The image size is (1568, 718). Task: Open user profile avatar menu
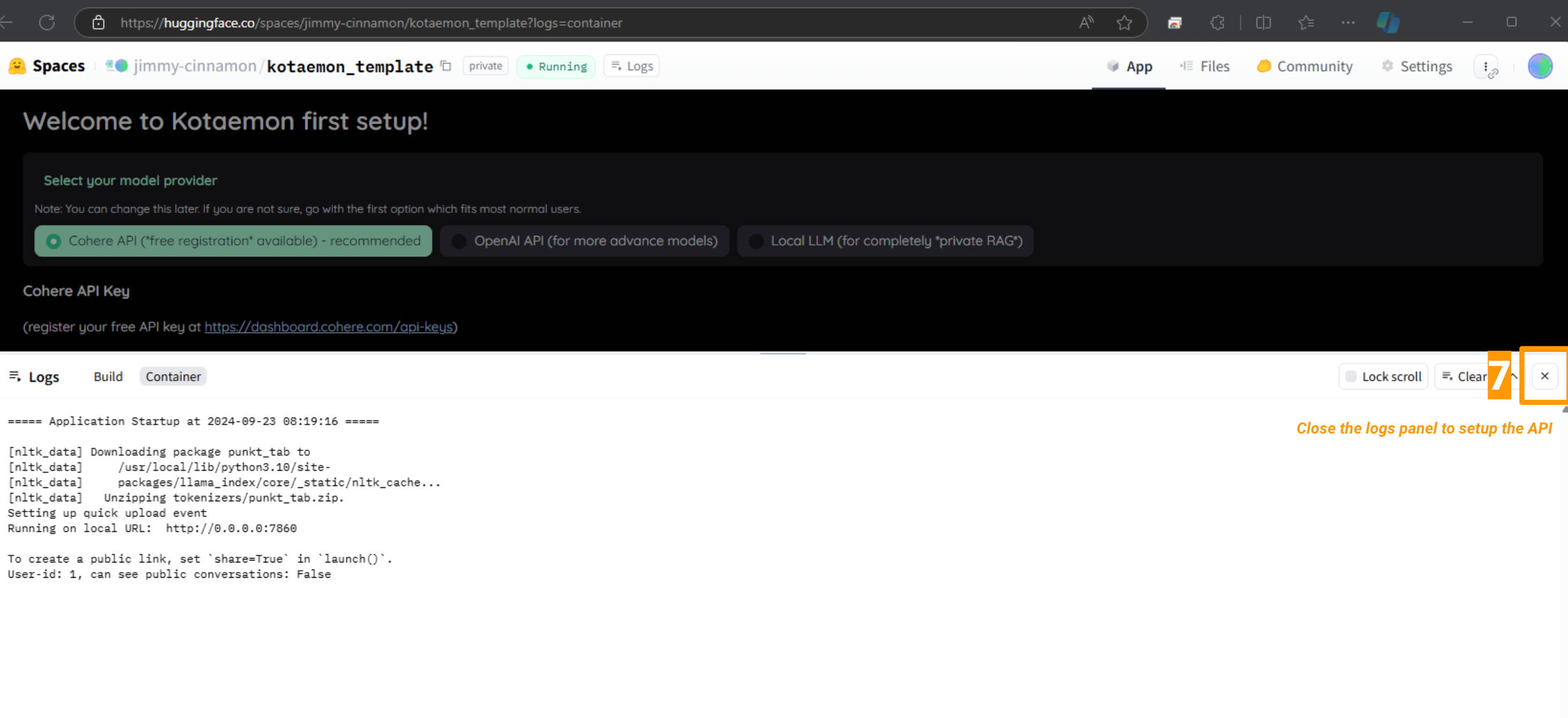click(1539, 66)
